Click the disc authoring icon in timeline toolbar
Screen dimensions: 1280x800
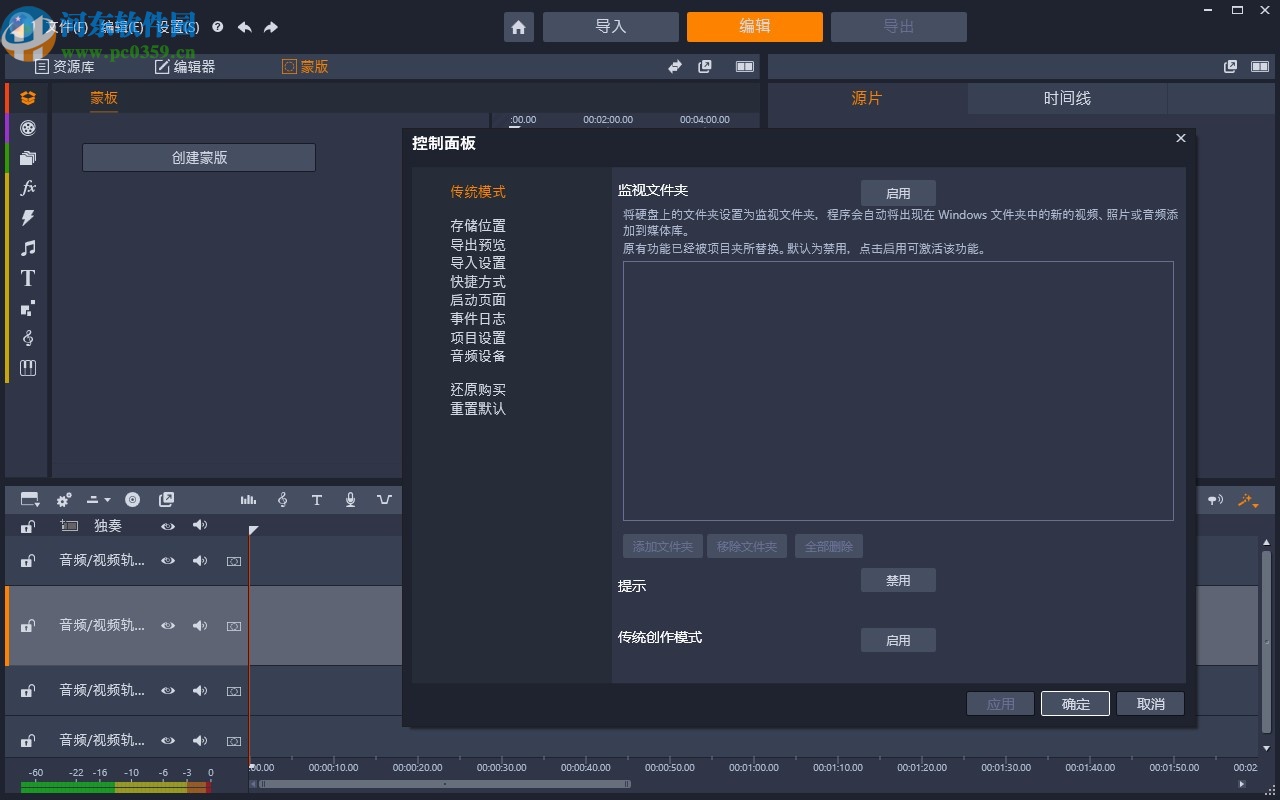(132, 499)
